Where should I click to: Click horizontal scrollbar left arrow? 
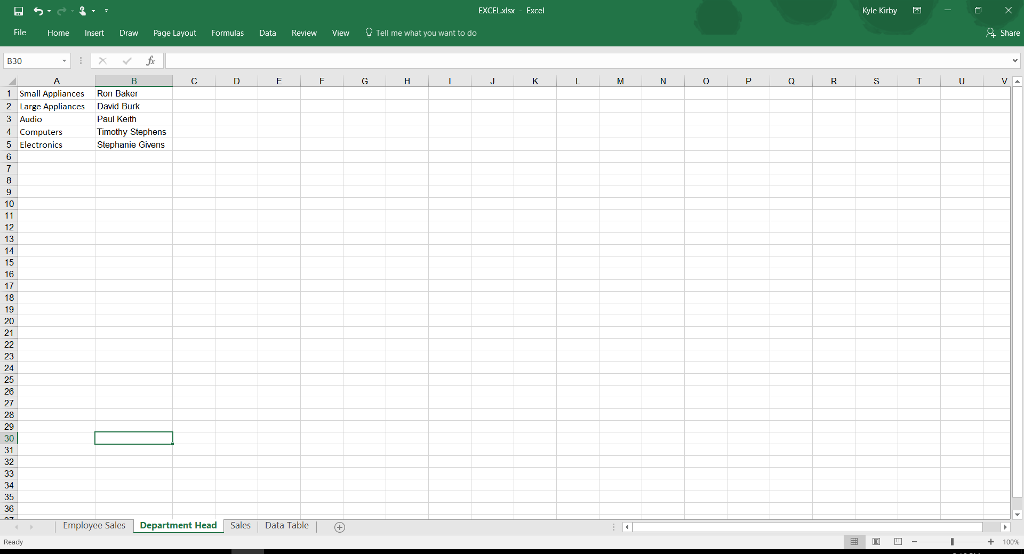pyautogui.click(x=627, y=527)
